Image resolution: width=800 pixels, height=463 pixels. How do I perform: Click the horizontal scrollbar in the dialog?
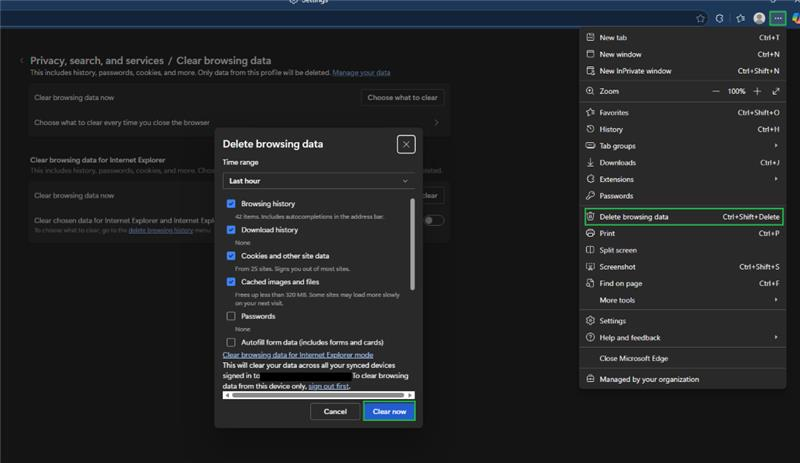coord(318,395)
